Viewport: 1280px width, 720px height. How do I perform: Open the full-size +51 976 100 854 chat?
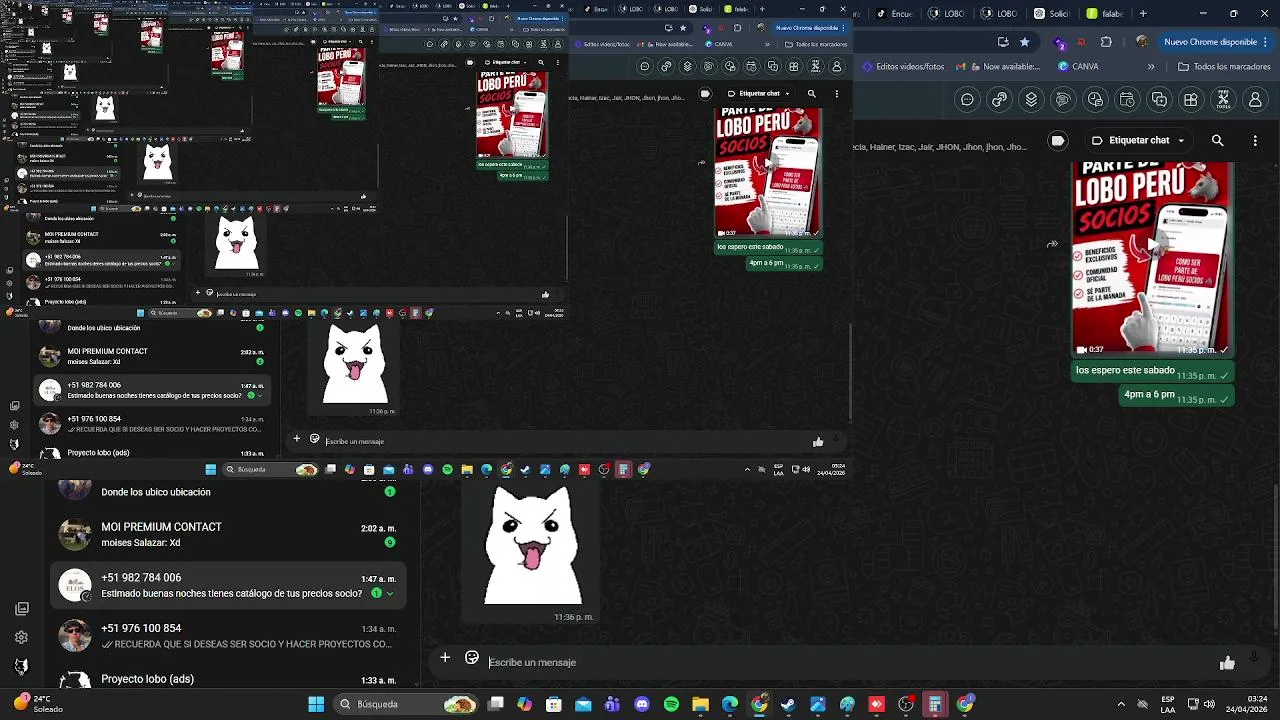click(x=228, y=636)
